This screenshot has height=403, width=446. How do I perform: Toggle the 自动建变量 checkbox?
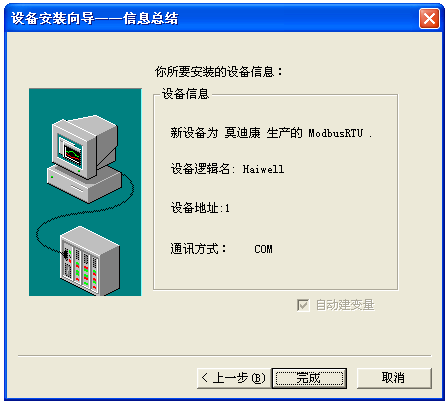pos(303,305)
